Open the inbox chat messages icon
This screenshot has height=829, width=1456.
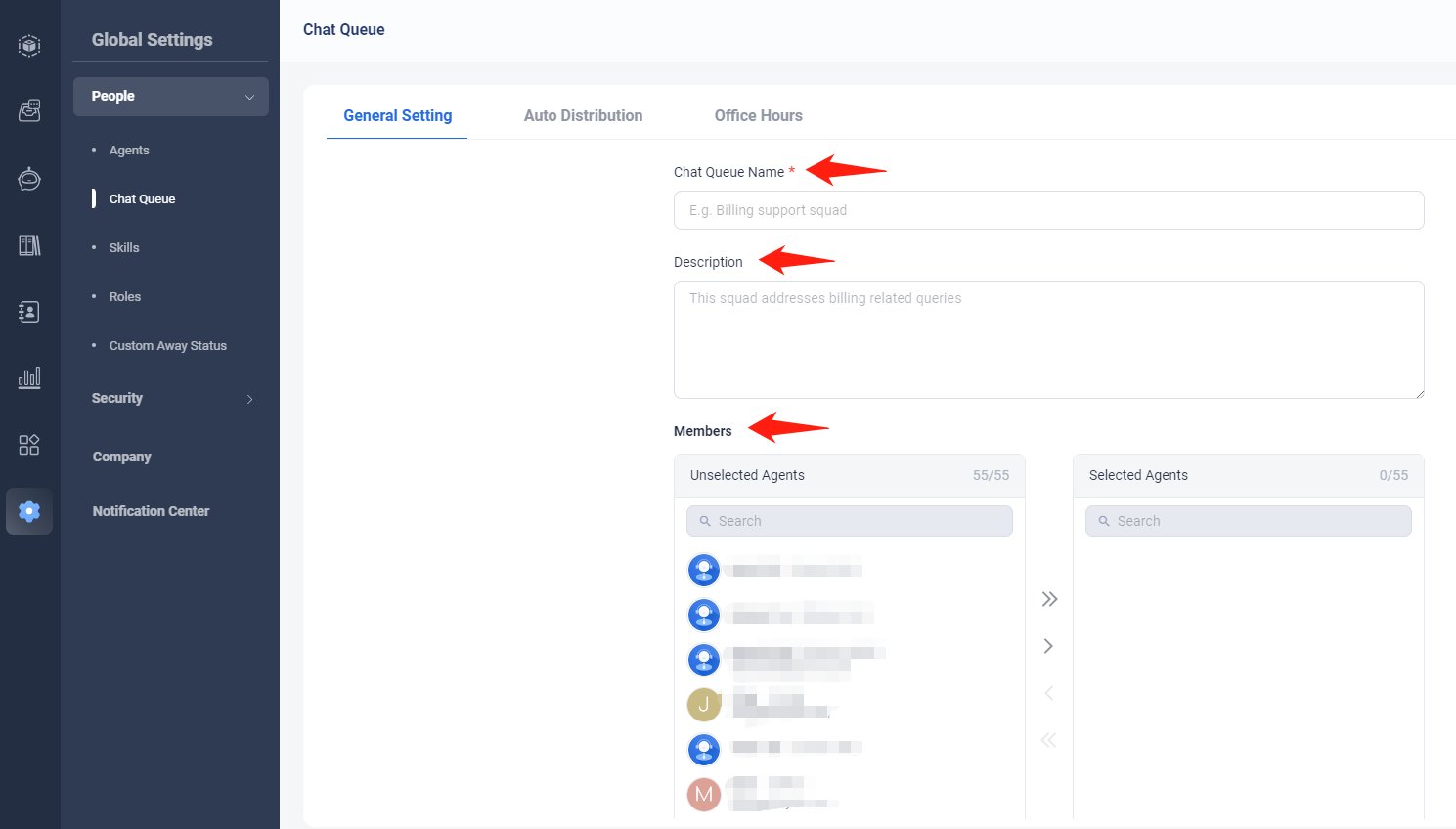[29, 110]
